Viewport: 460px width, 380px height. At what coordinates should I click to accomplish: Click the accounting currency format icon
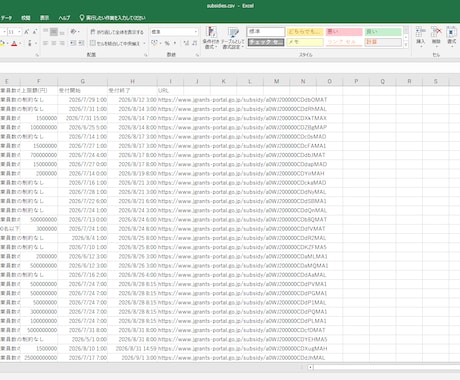coord(154,43)
